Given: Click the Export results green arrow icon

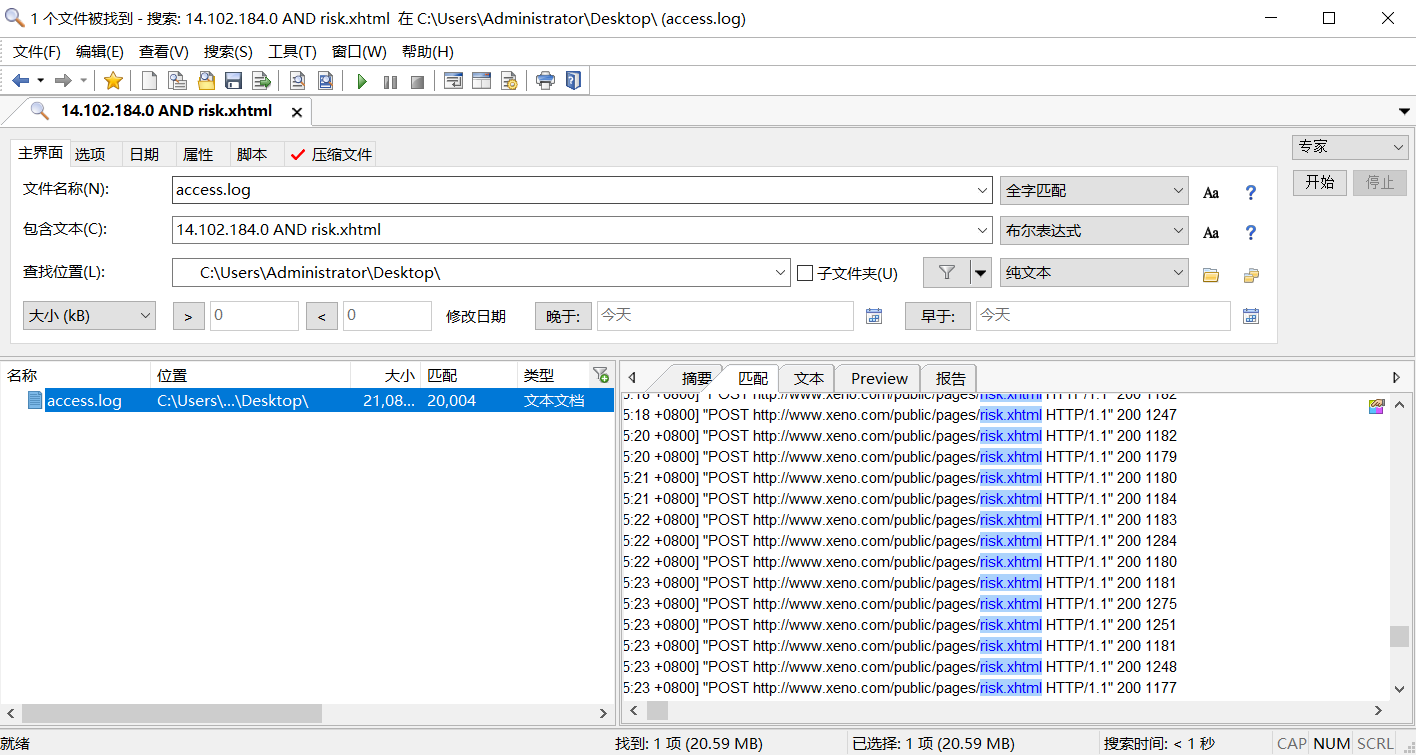Looking at the screenshot, I should click(x=261, y=81).
